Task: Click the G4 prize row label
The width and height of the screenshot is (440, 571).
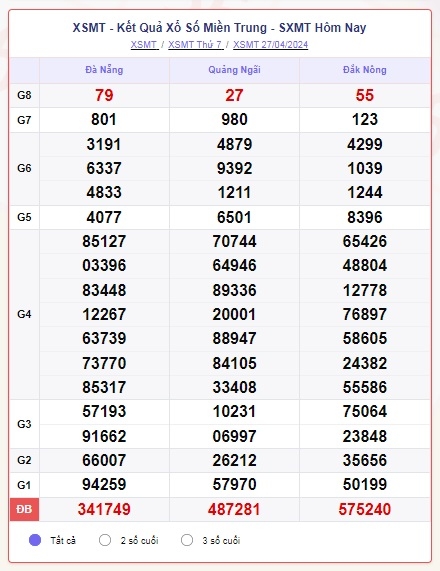Action: tap(24, 314)
